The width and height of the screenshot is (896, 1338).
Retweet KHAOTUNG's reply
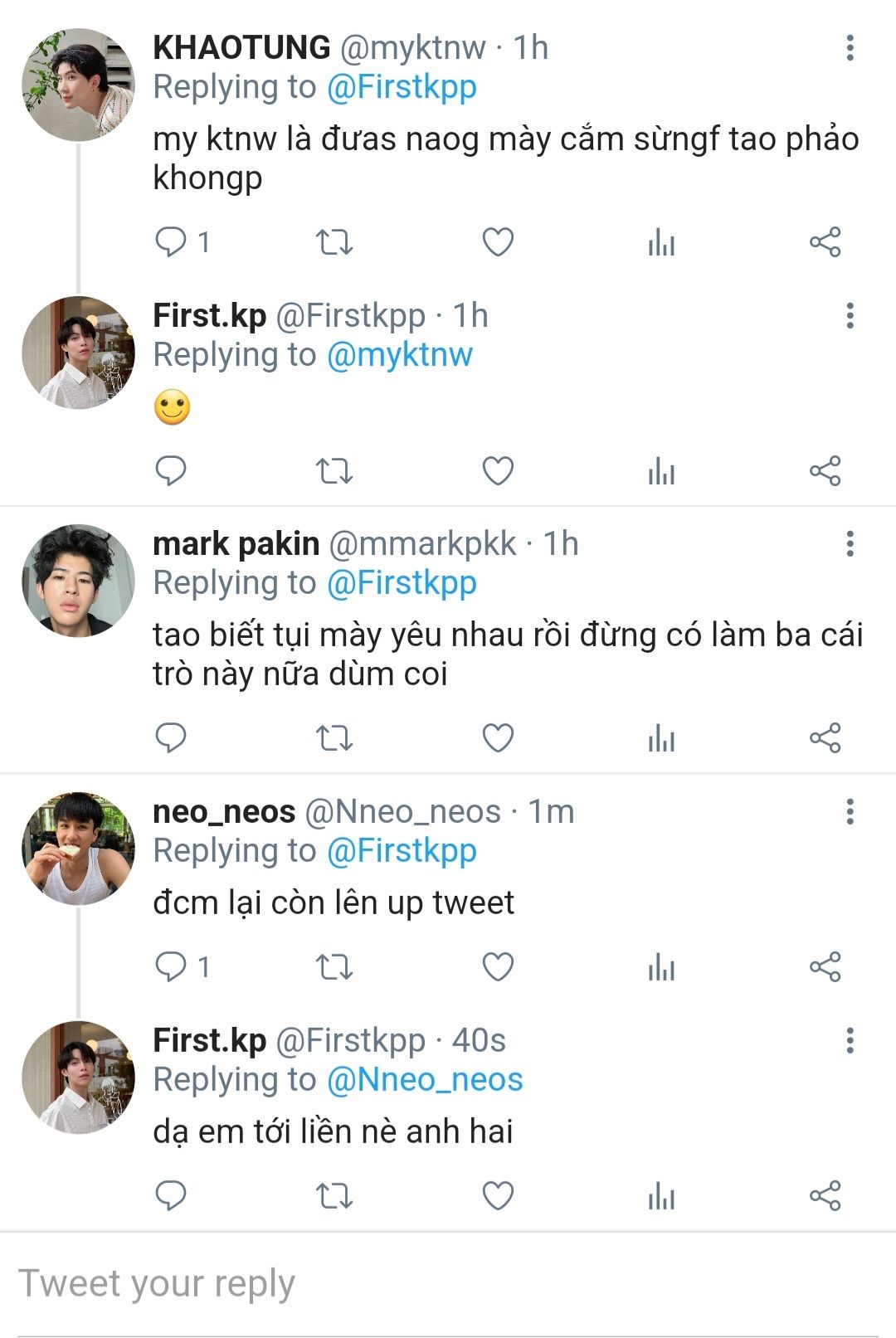pos(334,242)
